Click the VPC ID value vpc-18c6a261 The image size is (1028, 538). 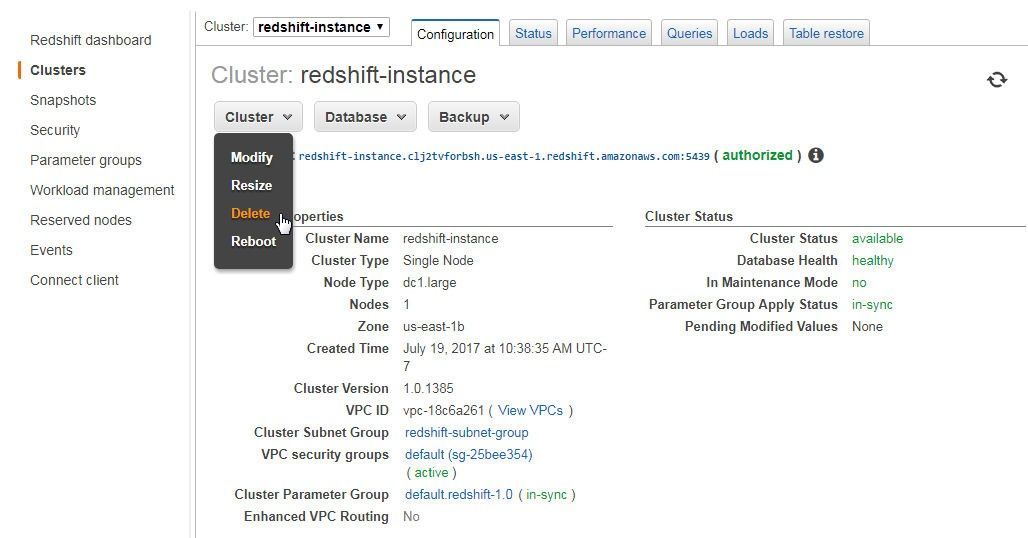pos(443,411)
